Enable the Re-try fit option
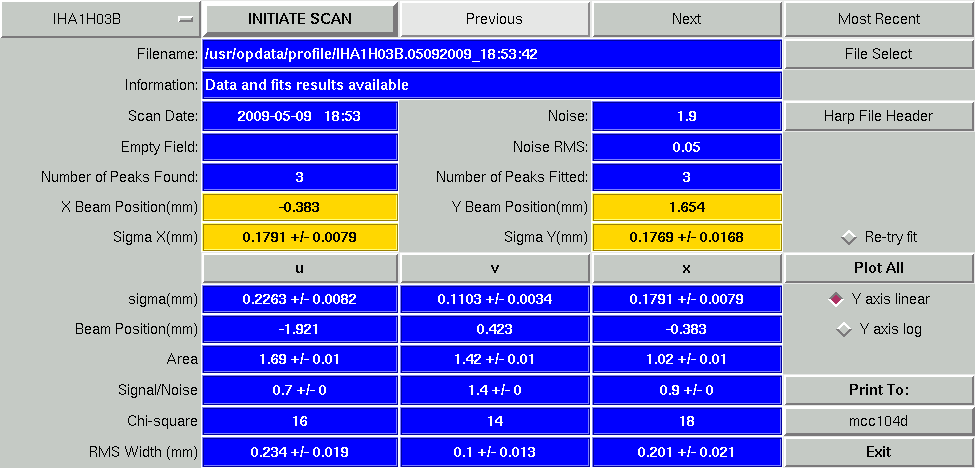The image size is (975, 468). tap(879, 237)
